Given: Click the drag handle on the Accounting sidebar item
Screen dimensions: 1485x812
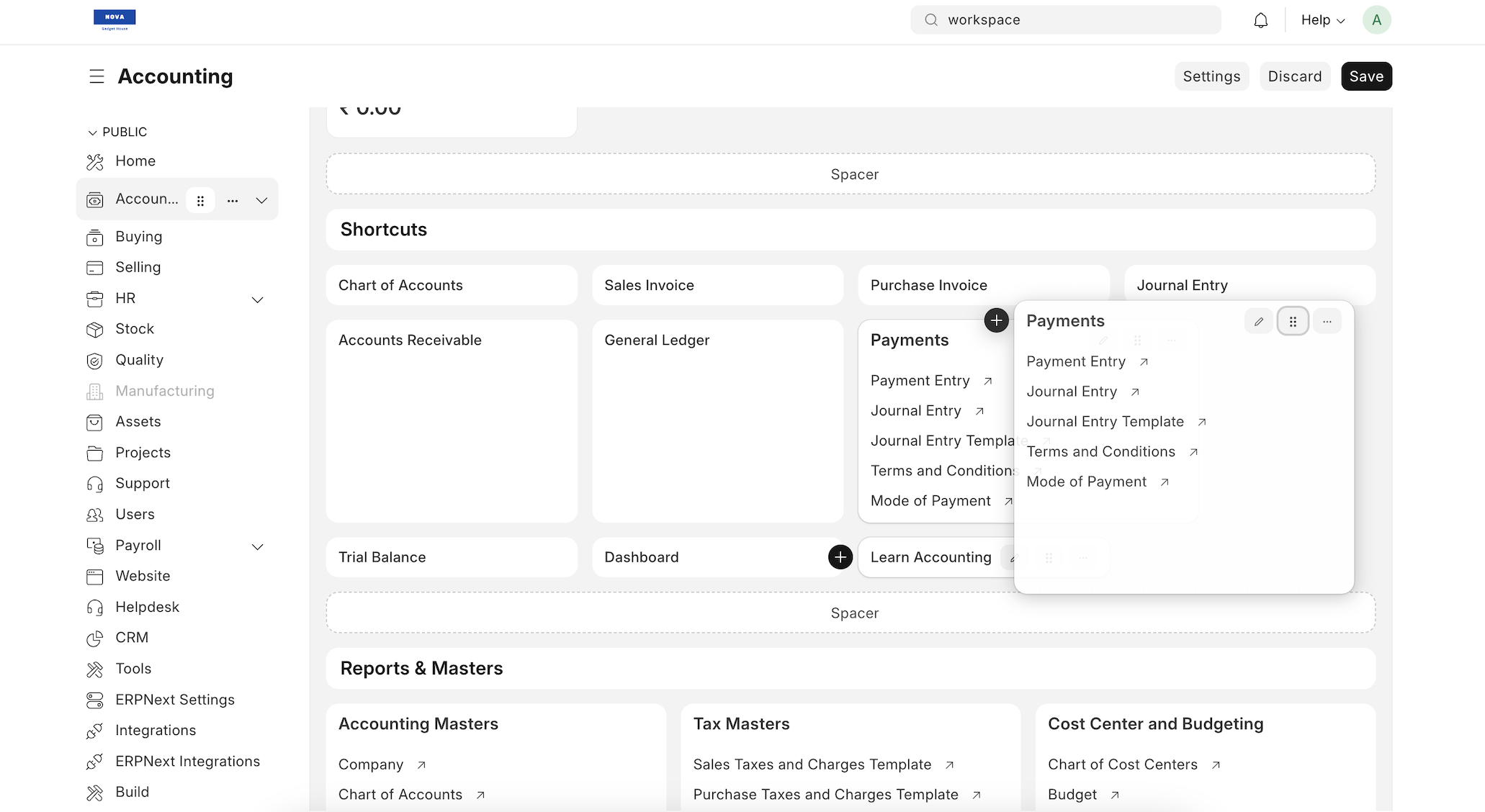Looking at the screenshot, I should [200, 200].
